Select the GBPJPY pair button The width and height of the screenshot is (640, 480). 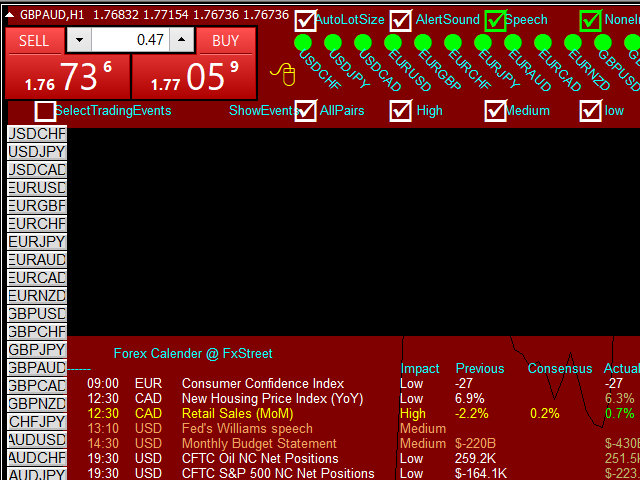pyautogui.click(x=37, y=350)
